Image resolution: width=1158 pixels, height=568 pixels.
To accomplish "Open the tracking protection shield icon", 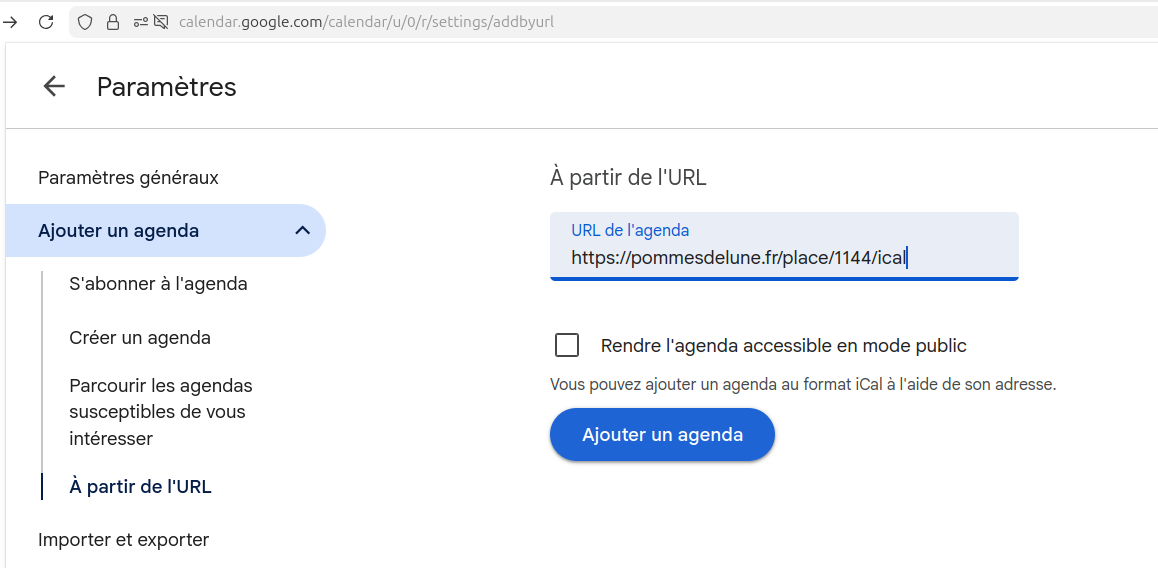I will (85, 21).
